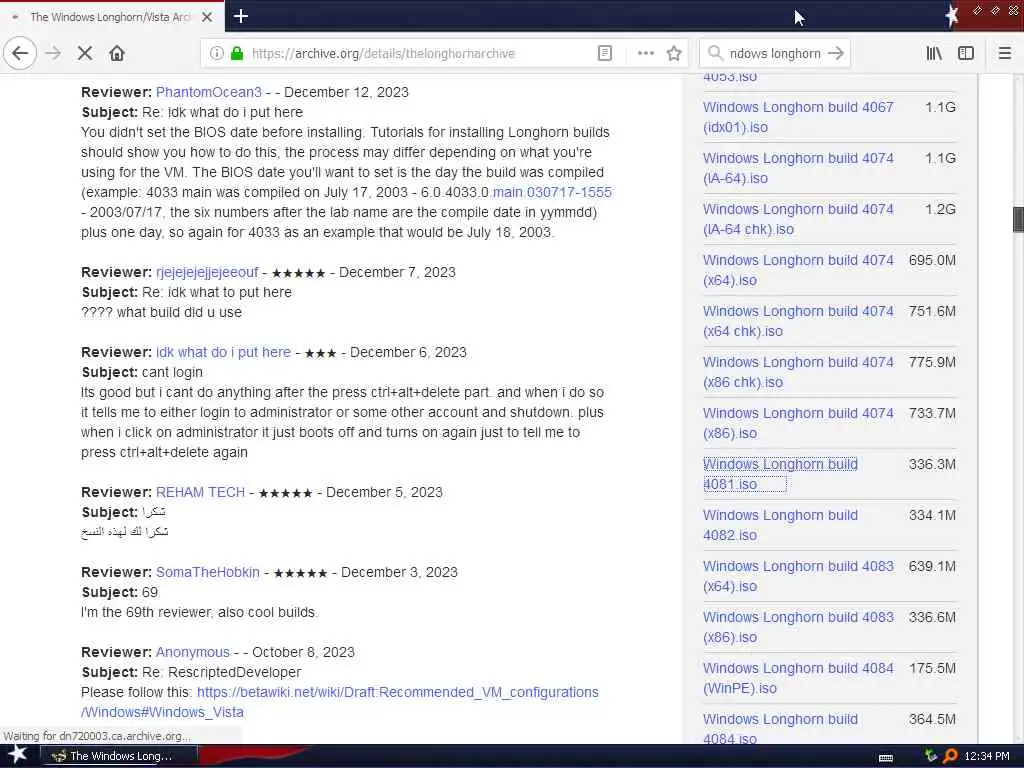This screenshot has height=768, width=1024.
Task: Open 'idk what do i put here' reviewer link
Action: coord(223,352)
